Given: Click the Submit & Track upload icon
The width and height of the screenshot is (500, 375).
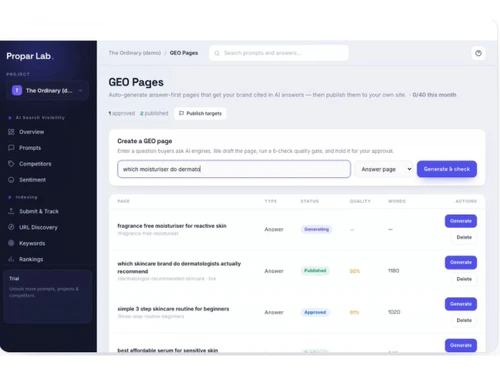Looking at the screenshot, I should [x=11, y=211].
